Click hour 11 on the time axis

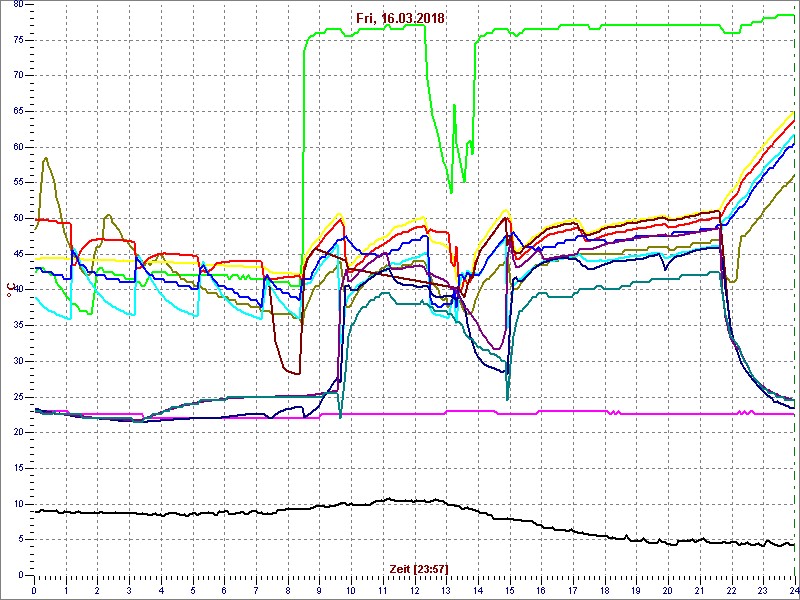coord(383,588)
